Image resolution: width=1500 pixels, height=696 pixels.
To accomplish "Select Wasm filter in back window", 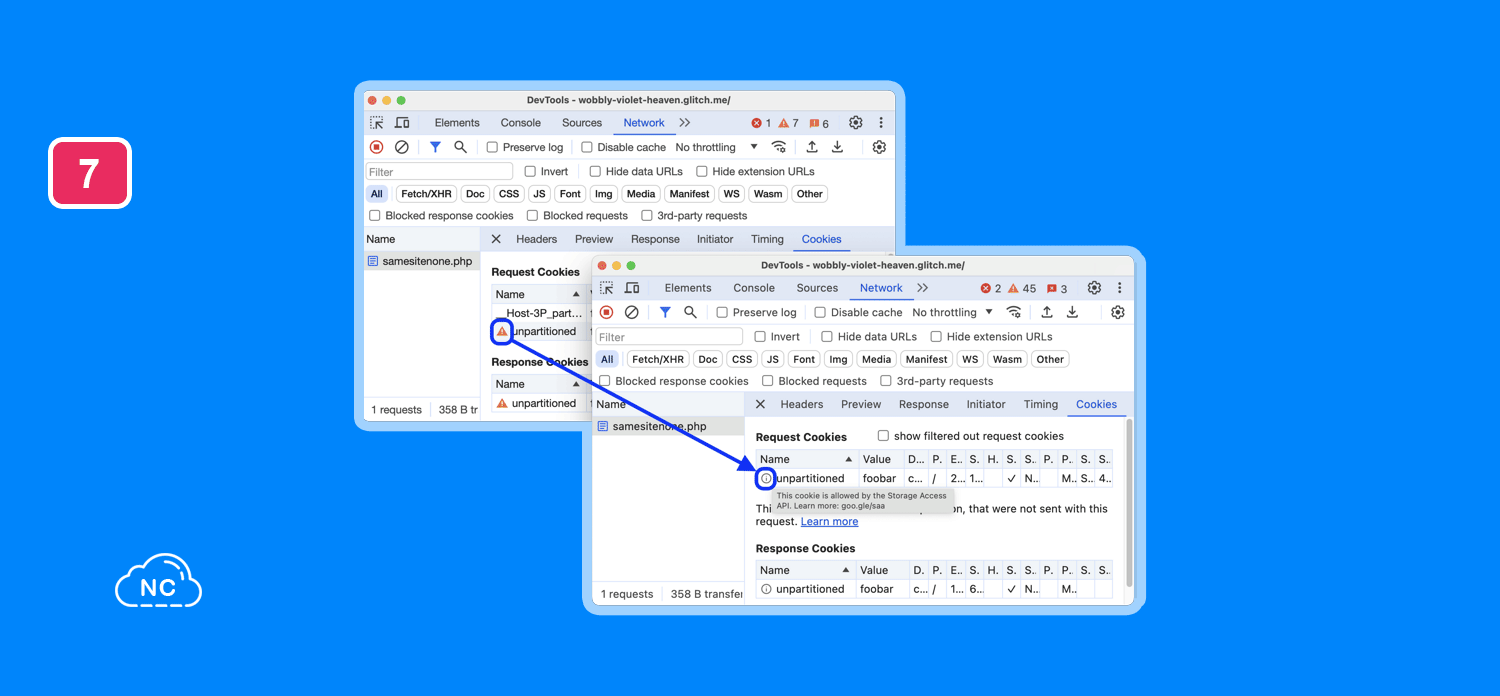I will (x=768, y=194).
